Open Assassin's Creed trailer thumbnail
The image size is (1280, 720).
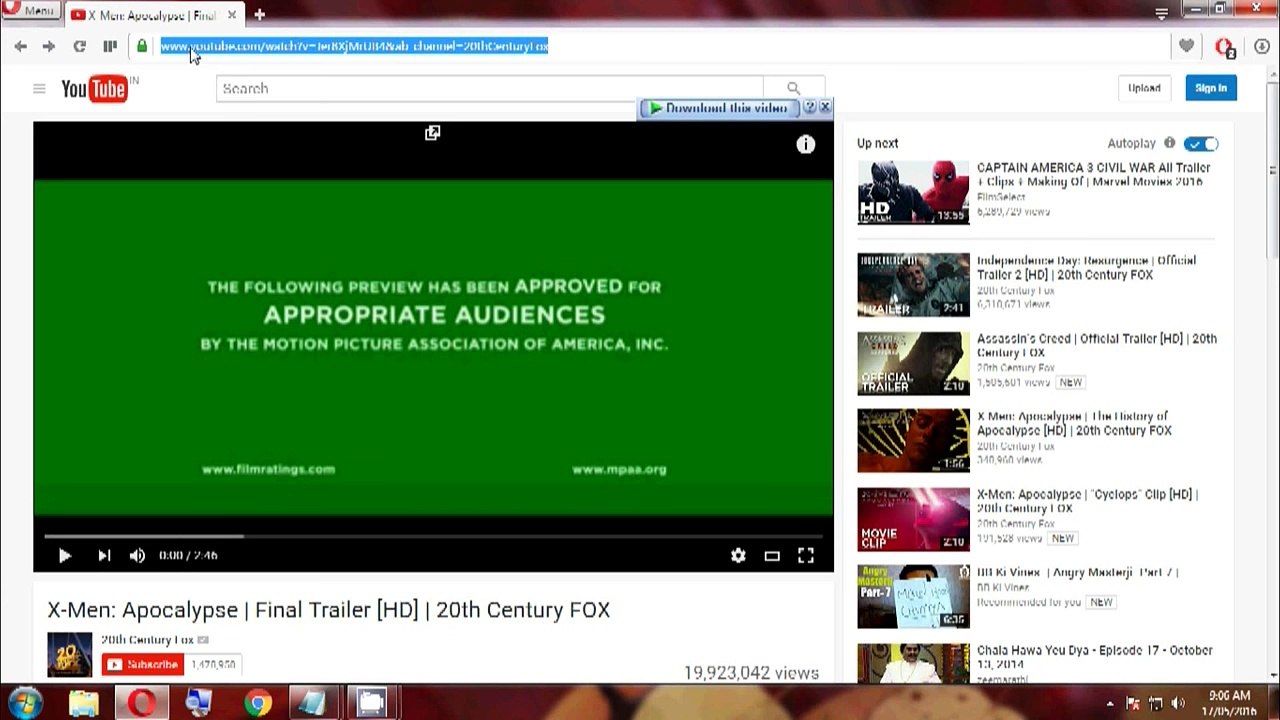[x=913, y=363]
